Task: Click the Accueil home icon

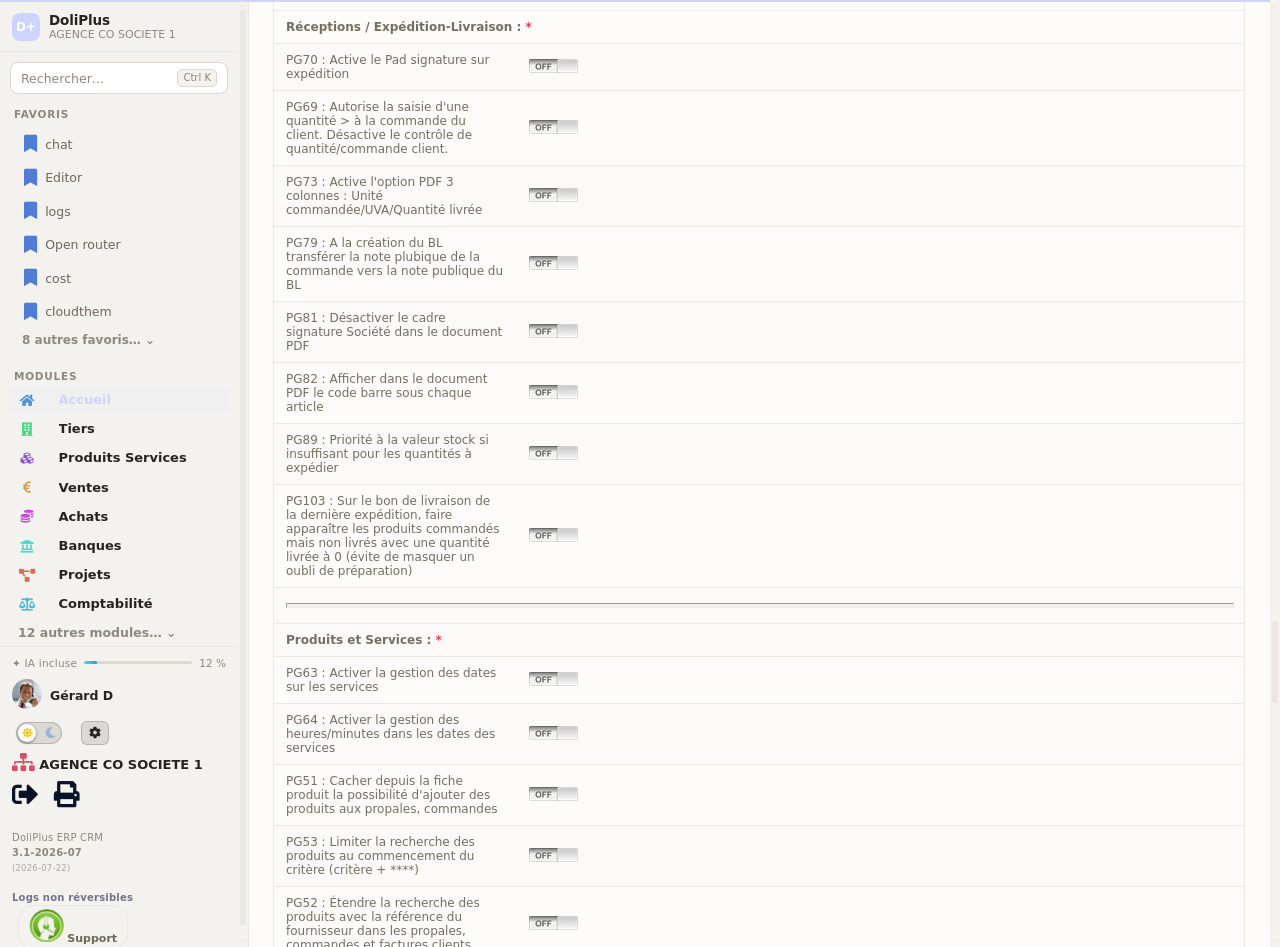Action: pyautogui.click(x=27, y=400)
